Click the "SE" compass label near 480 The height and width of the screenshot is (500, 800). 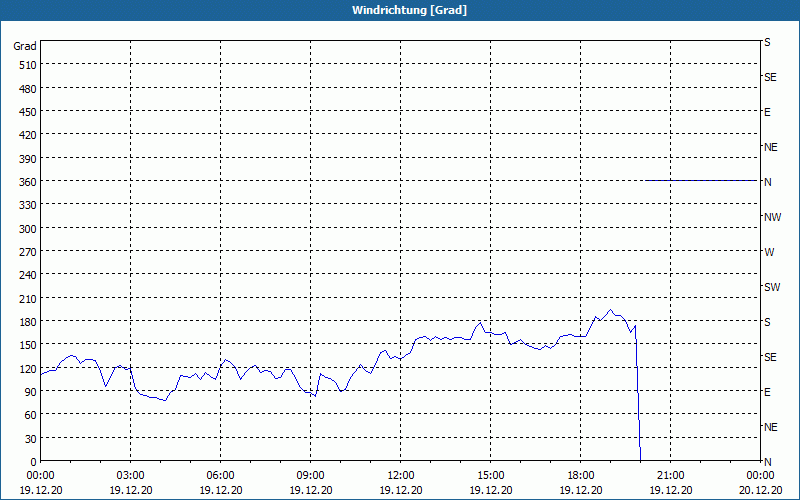pyautogui.click(x=770, y=78)
